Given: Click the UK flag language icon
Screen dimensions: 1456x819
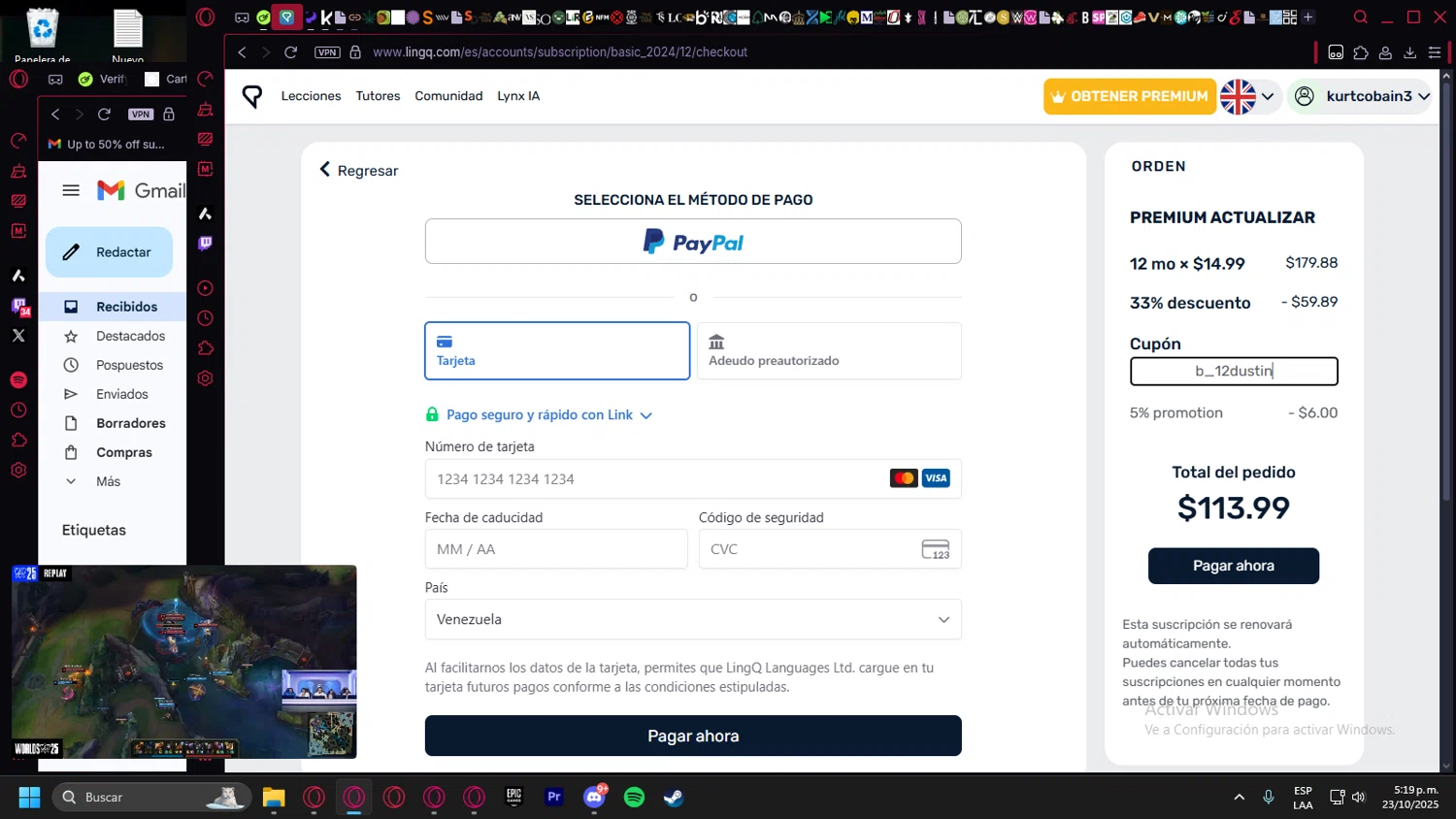Looking at the screenshot, I should [x=1238, y=96].
